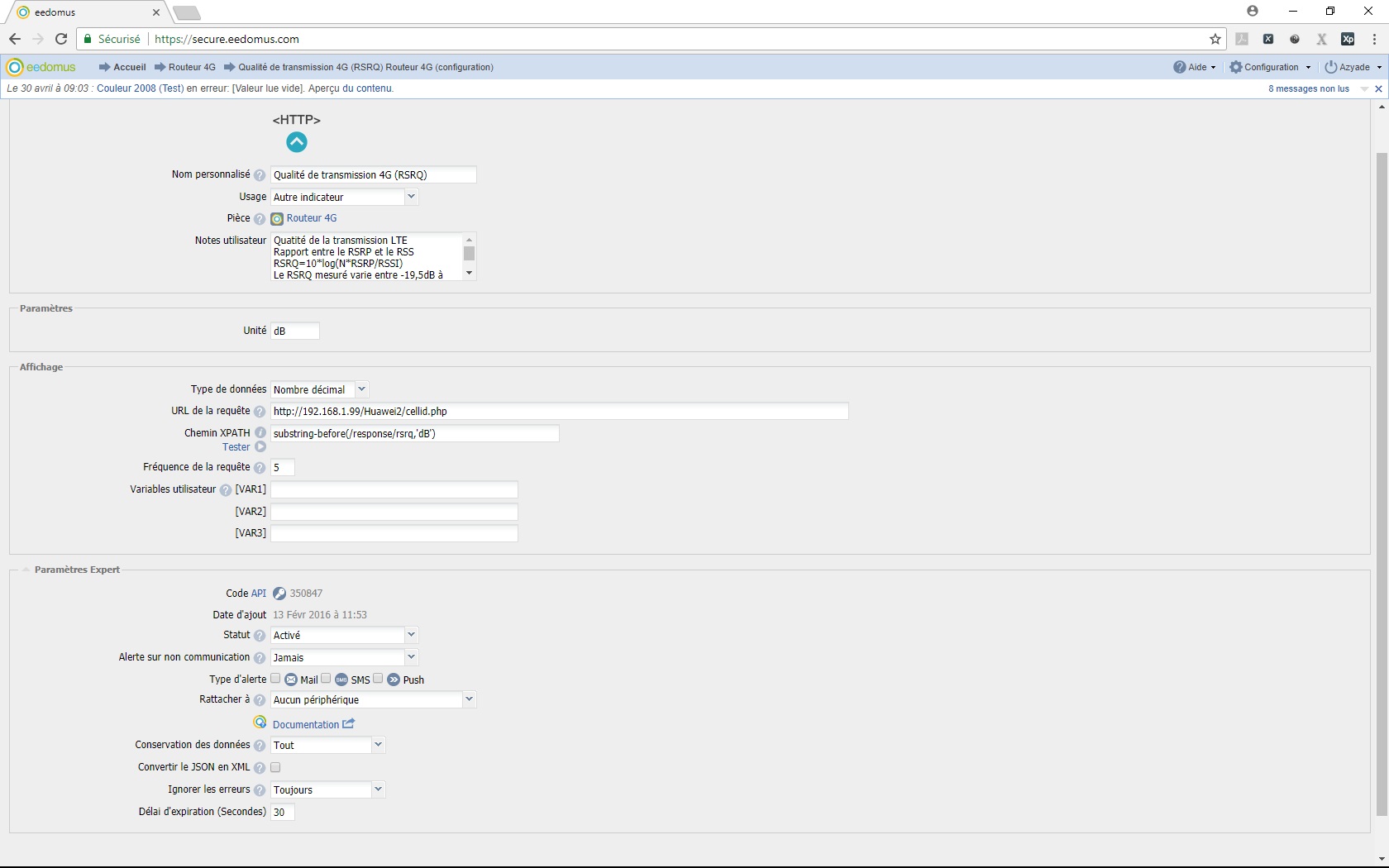Click the Tester play icon

point(260,447)
